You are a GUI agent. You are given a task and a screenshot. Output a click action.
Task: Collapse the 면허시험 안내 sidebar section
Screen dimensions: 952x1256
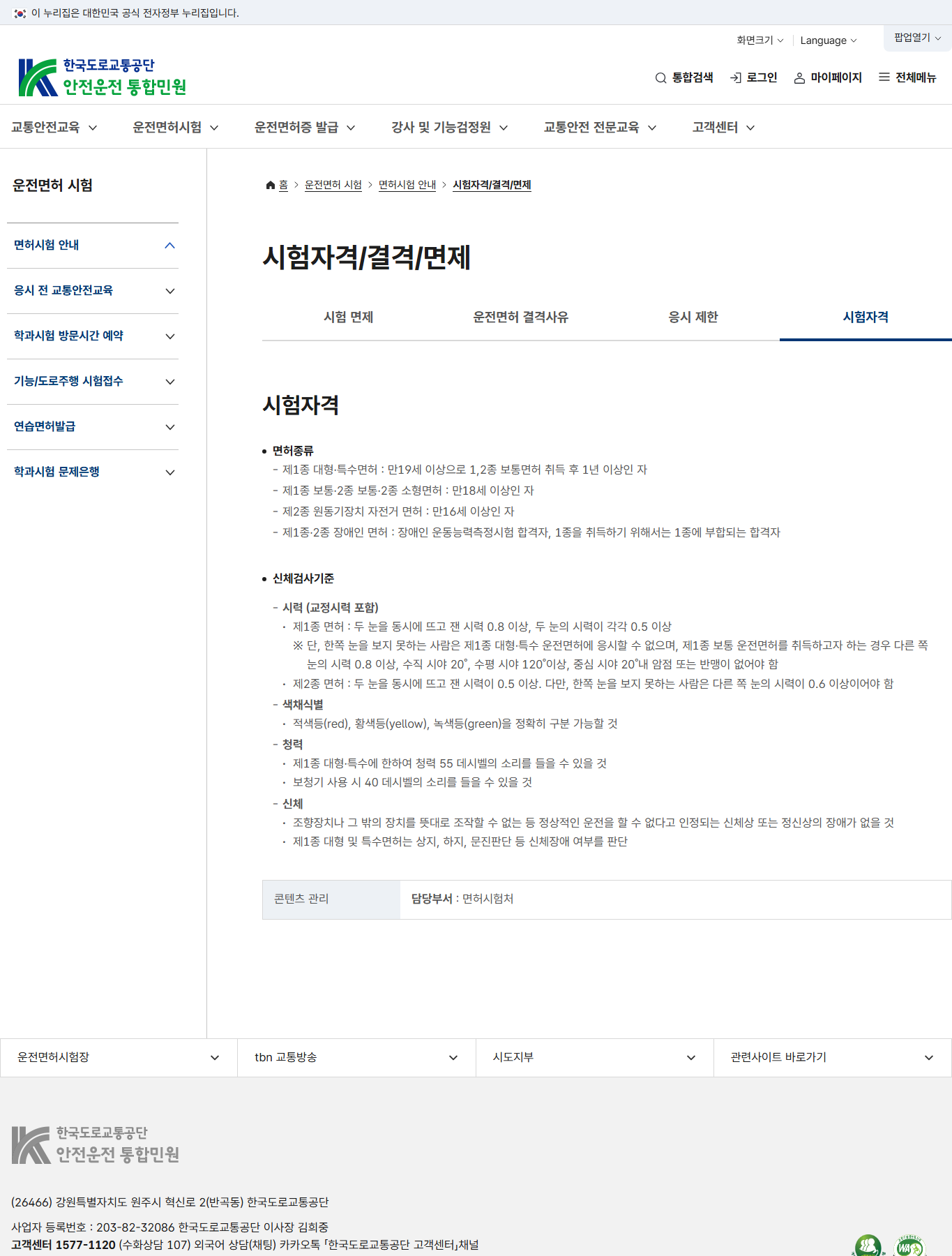click(93, 246)
